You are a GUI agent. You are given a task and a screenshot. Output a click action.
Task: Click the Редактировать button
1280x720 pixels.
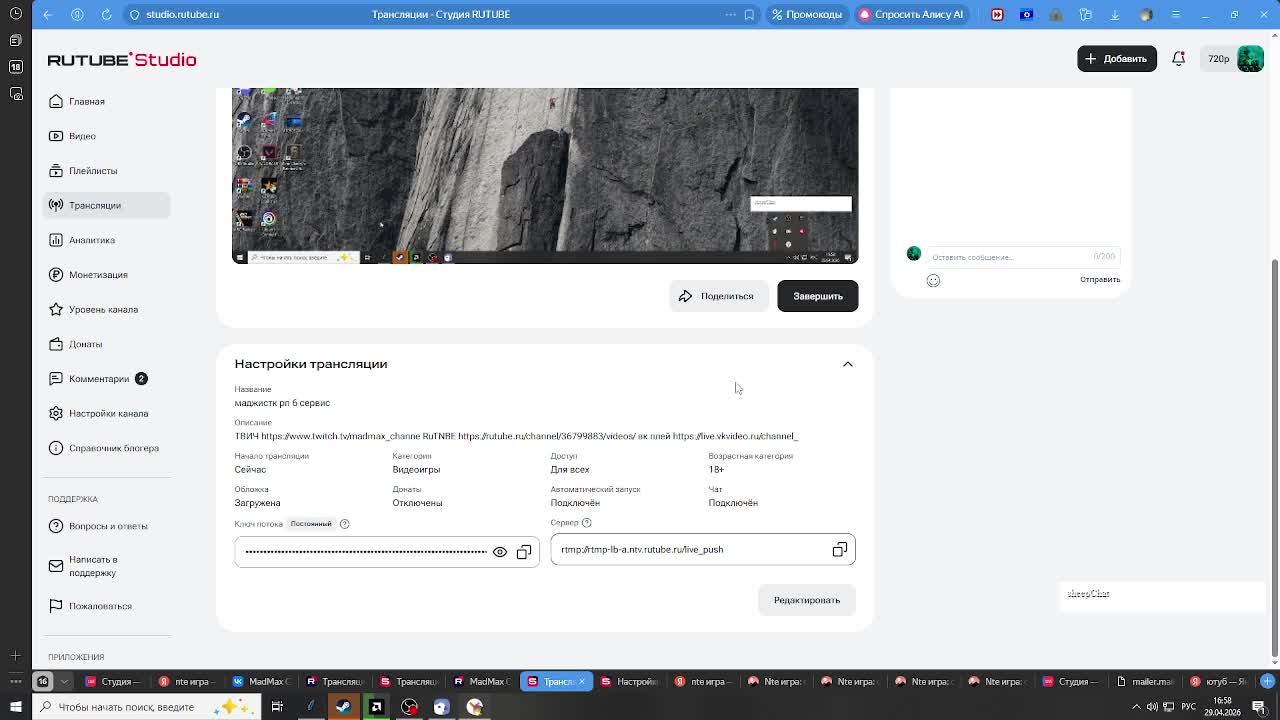click(x=806, y=600)
